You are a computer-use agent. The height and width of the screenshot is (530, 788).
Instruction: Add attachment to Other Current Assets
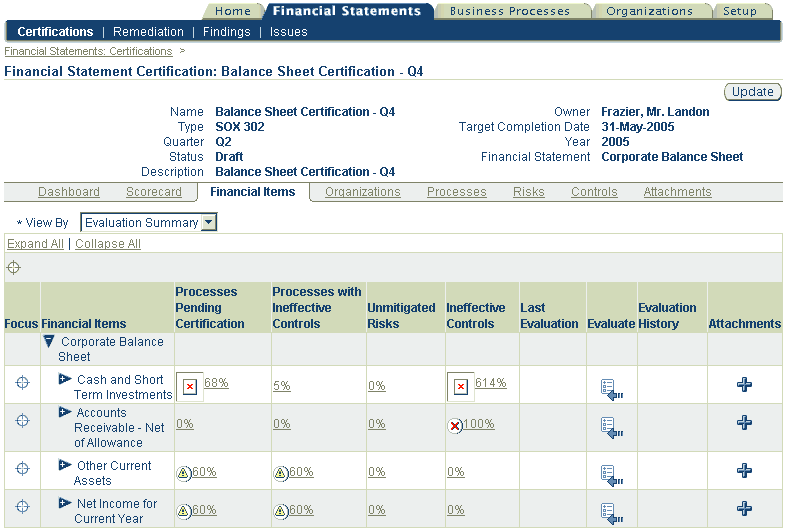pos(744,471)
